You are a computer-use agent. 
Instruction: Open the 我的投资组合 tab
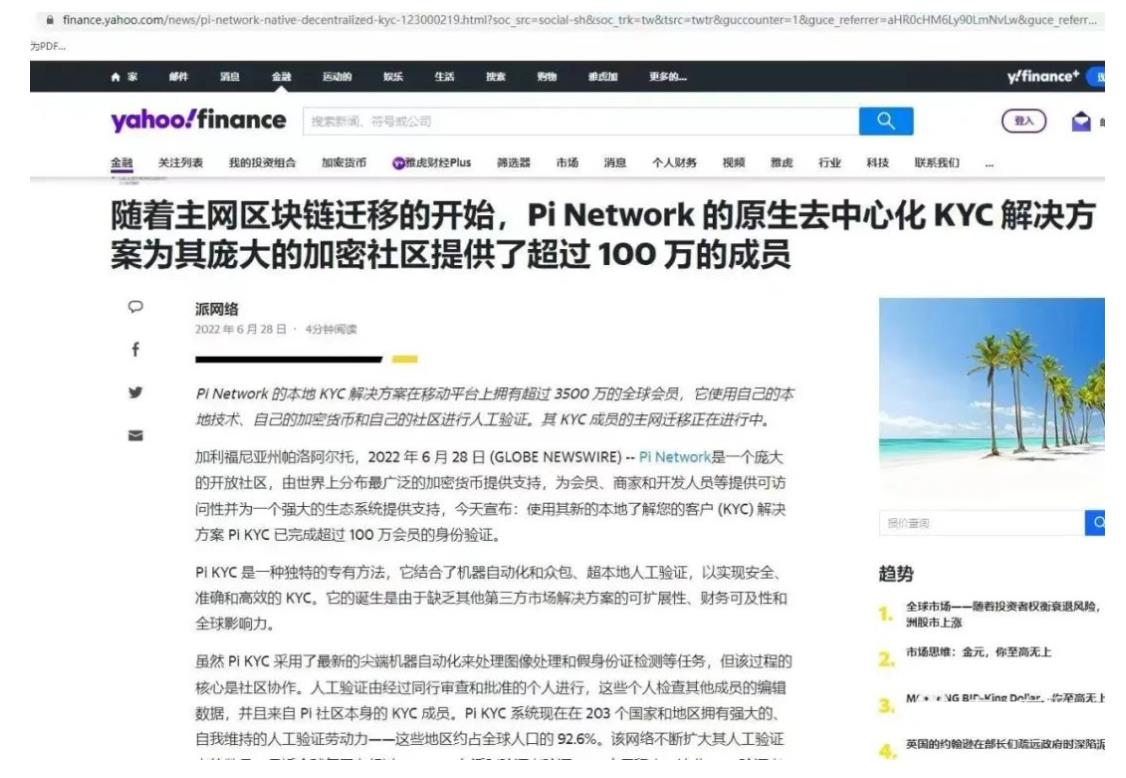pyautogui.click(x=262, y=163)
